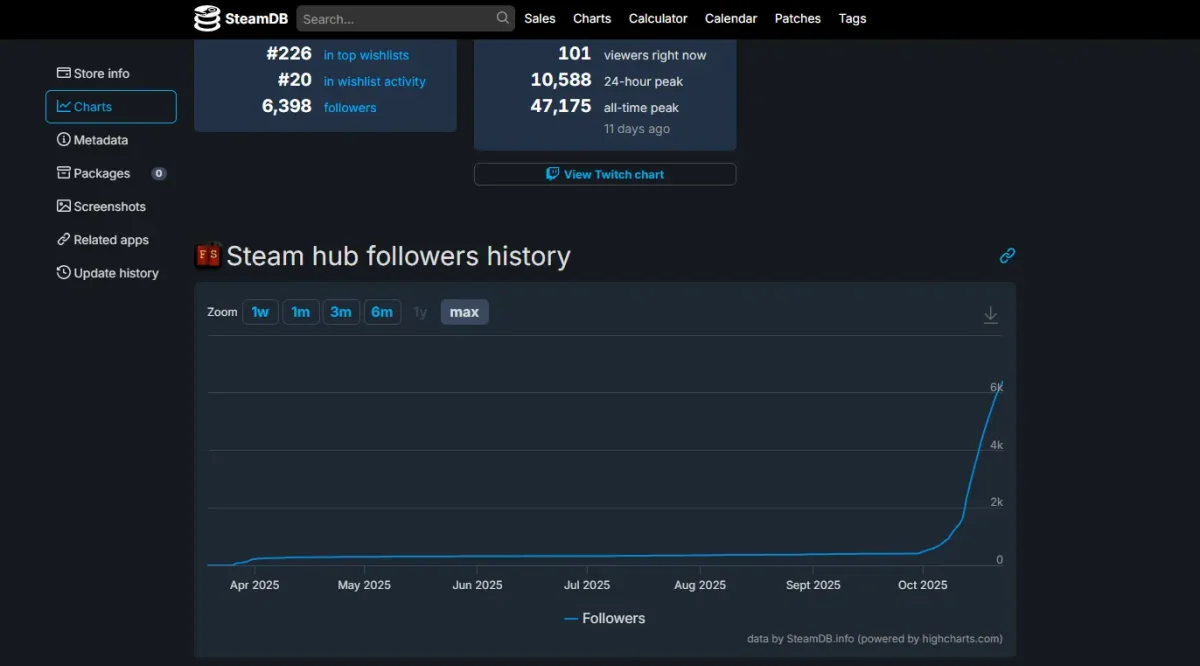1200x666 pixels.
Task: Open the Calculator menu item
Action: tap(657, 18)
